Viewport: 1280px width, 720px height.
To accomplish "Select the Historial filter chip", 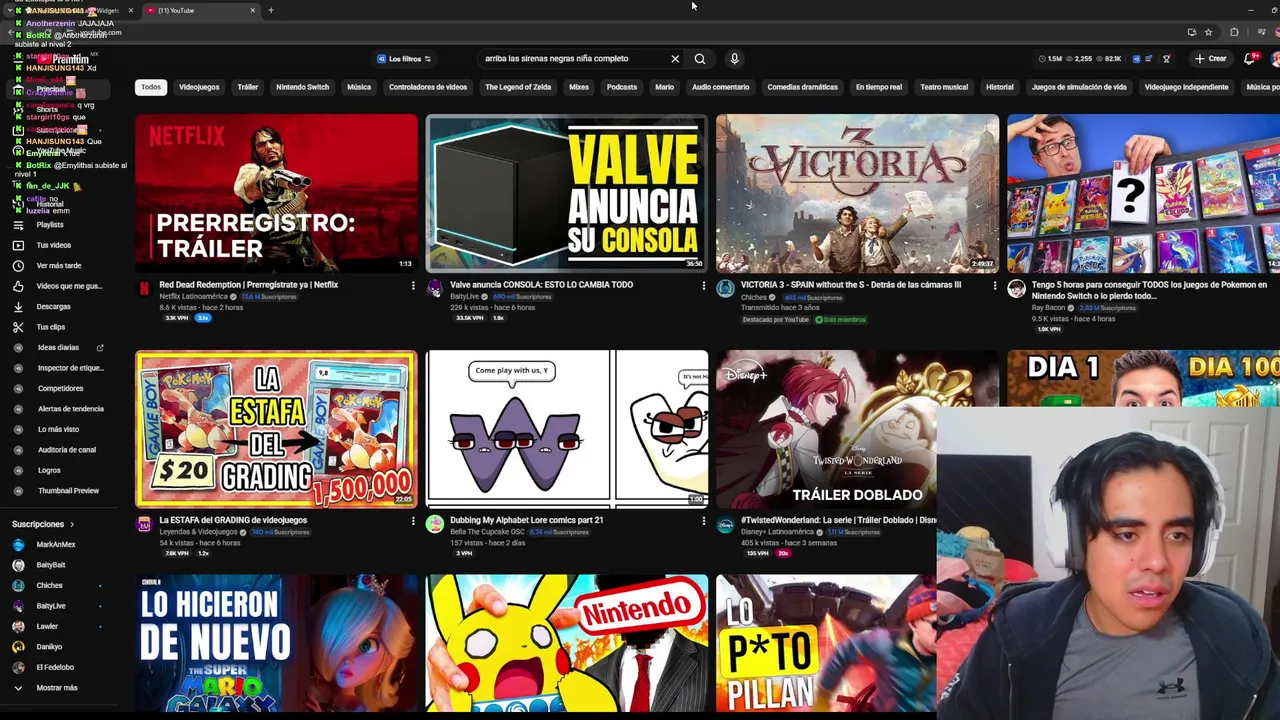I will click(x=1000, y=87).
